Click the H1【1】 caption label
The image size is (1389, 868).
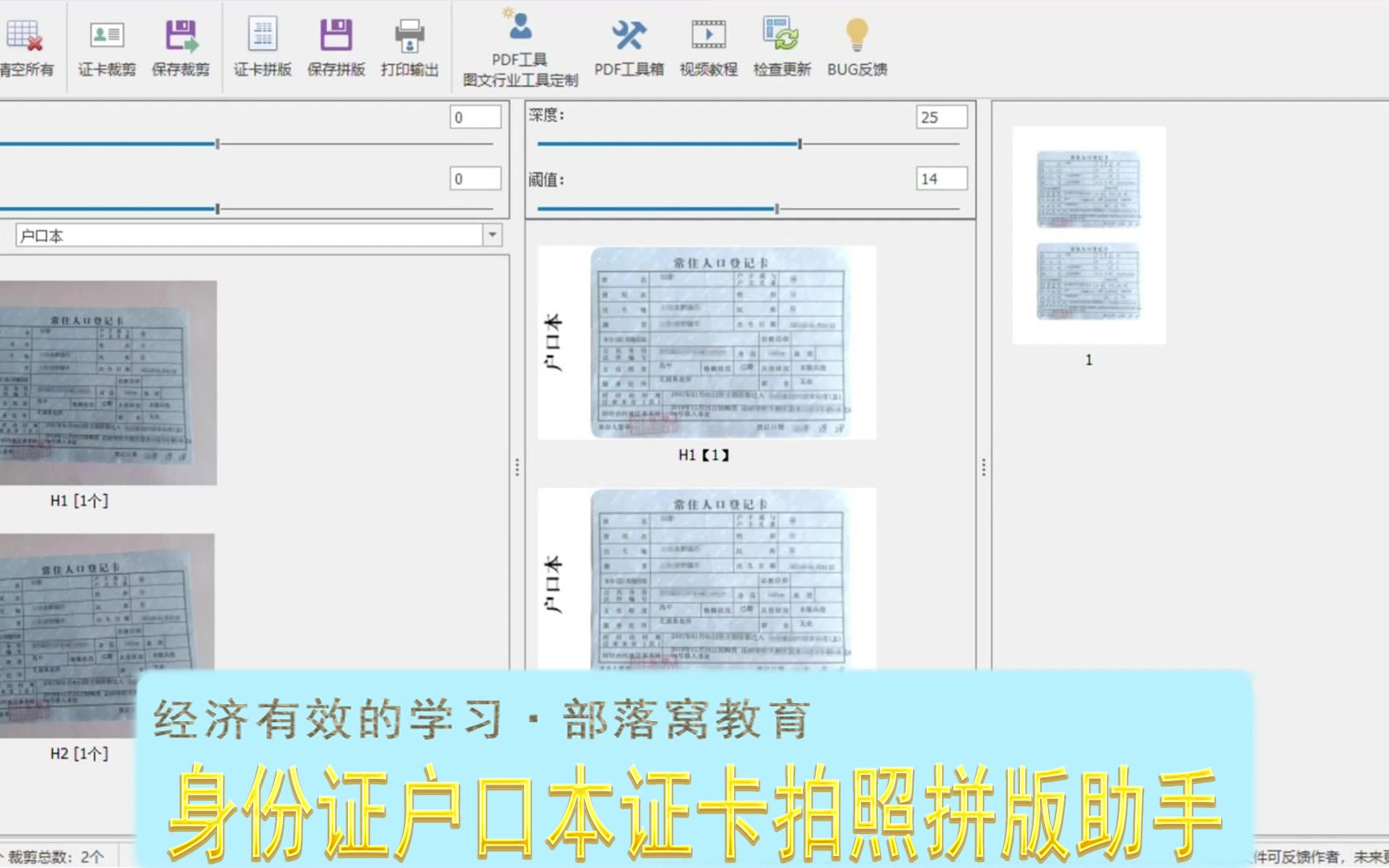click(x=704, y=455)
